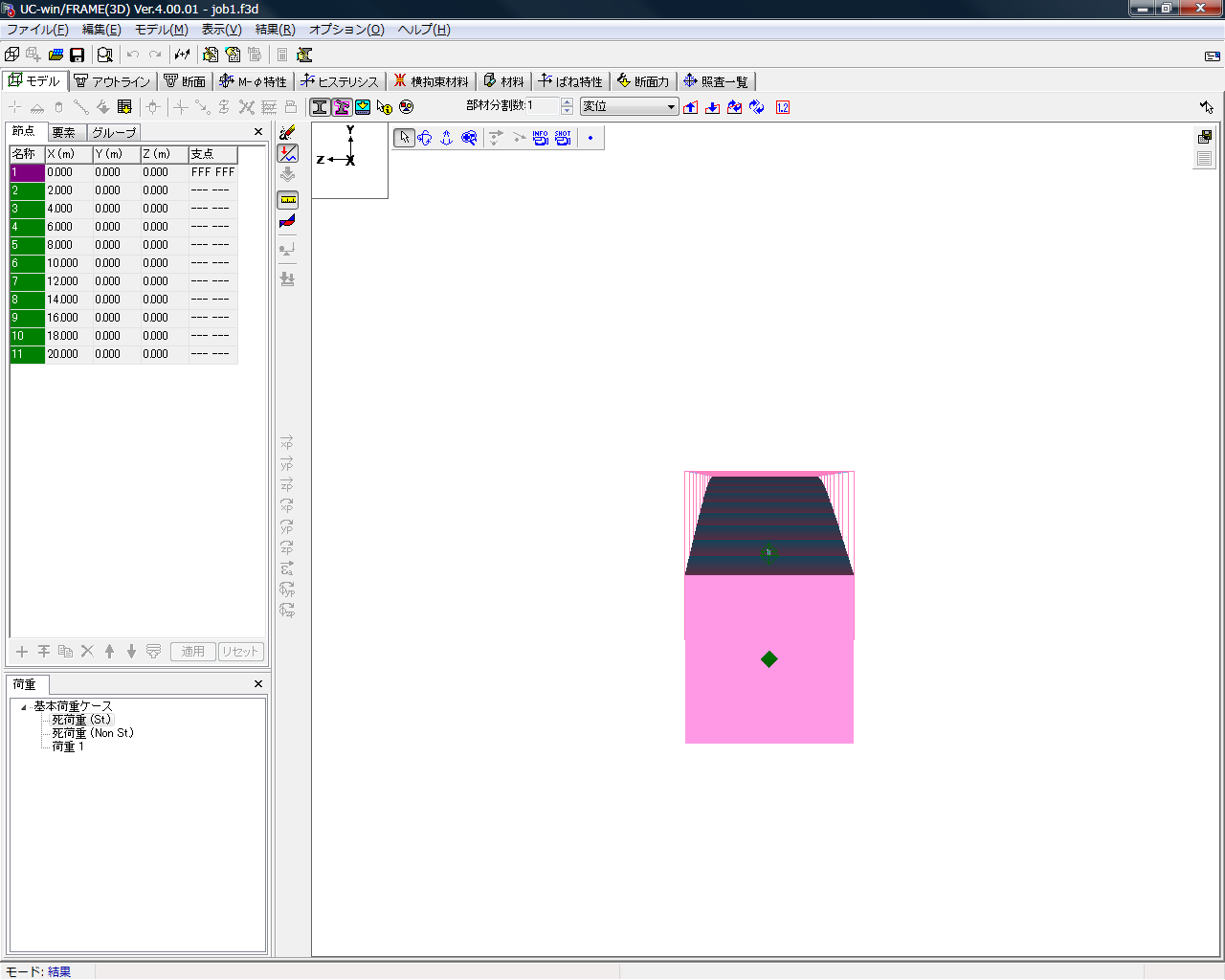Click the INFO camera icon

[x=541, y=138]
